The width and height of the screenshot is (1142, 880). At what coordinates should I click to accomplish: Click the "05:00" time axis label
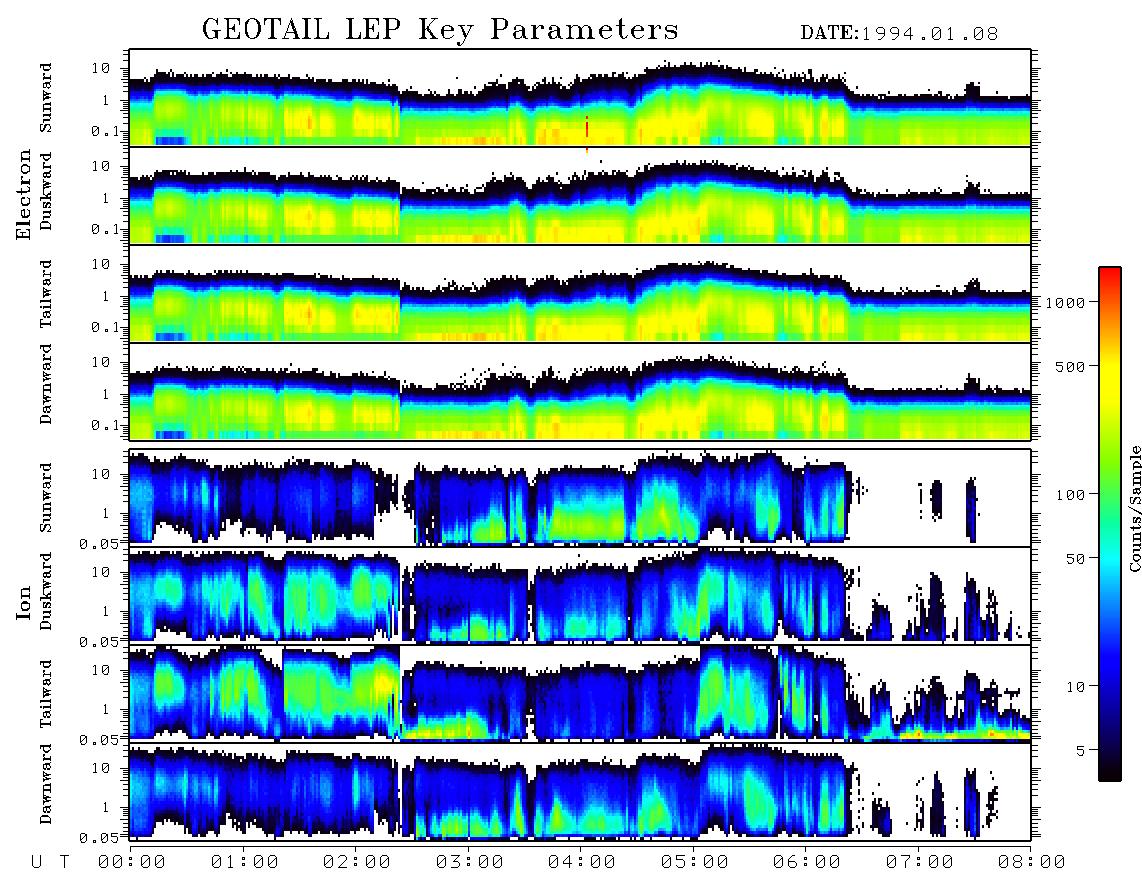[x=695, y=862]
